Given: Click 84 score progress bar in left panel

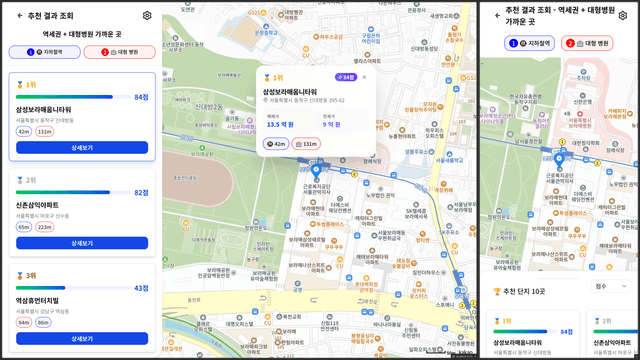Looking at the screenshot, I should pos(73,97).
